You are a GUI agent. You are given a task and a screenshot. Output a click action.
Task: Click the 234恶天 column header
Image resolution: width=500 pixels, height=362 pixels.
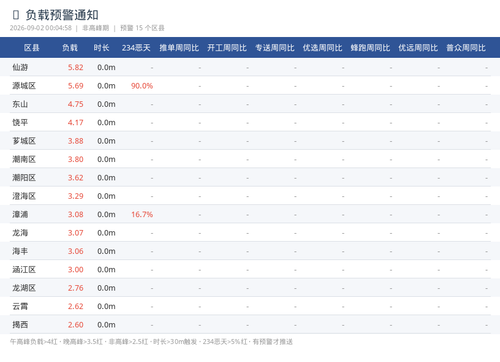coord(136,48)
